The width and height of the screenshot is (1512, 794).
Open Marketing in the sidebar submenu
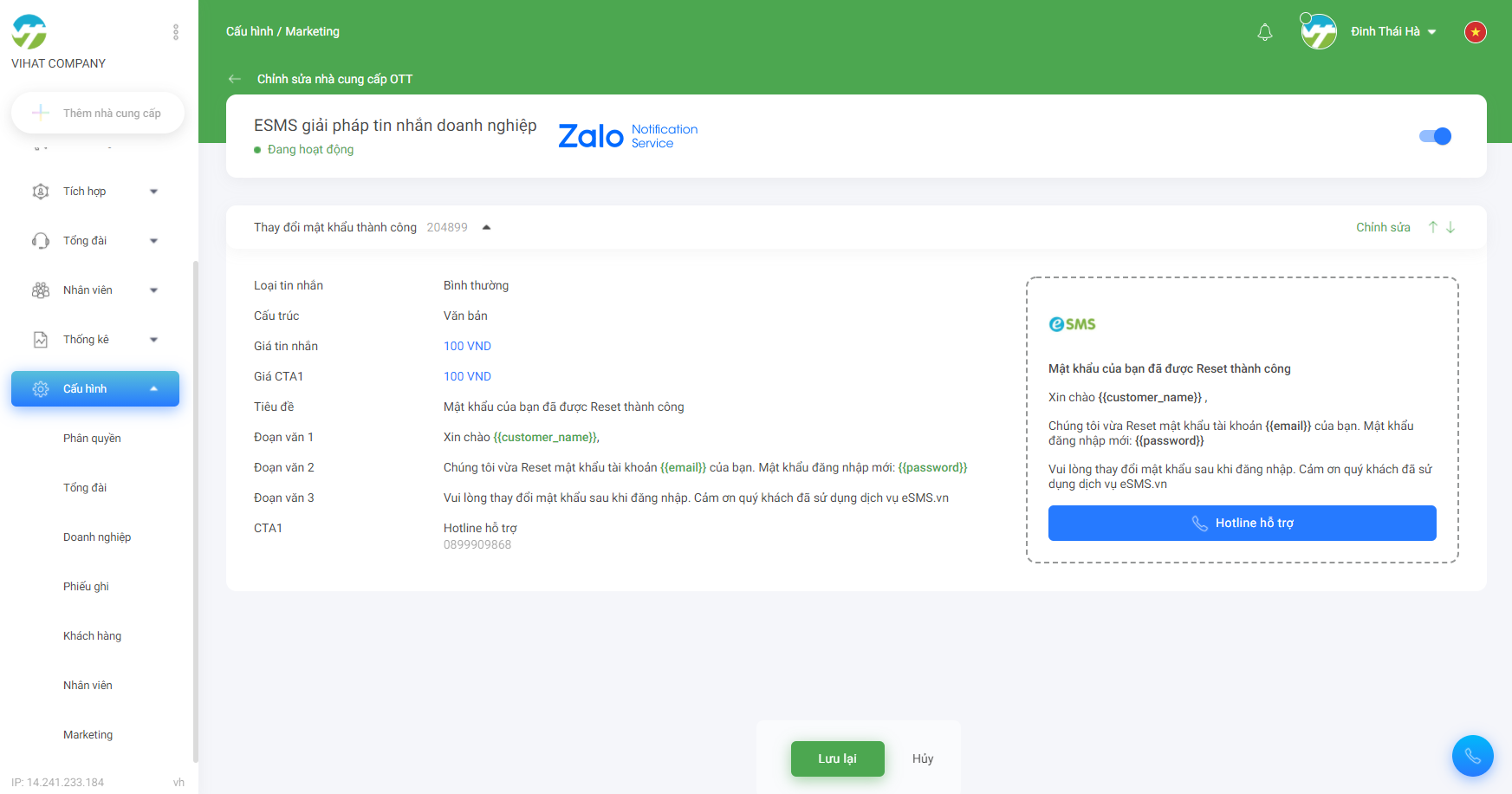point(88,735)
